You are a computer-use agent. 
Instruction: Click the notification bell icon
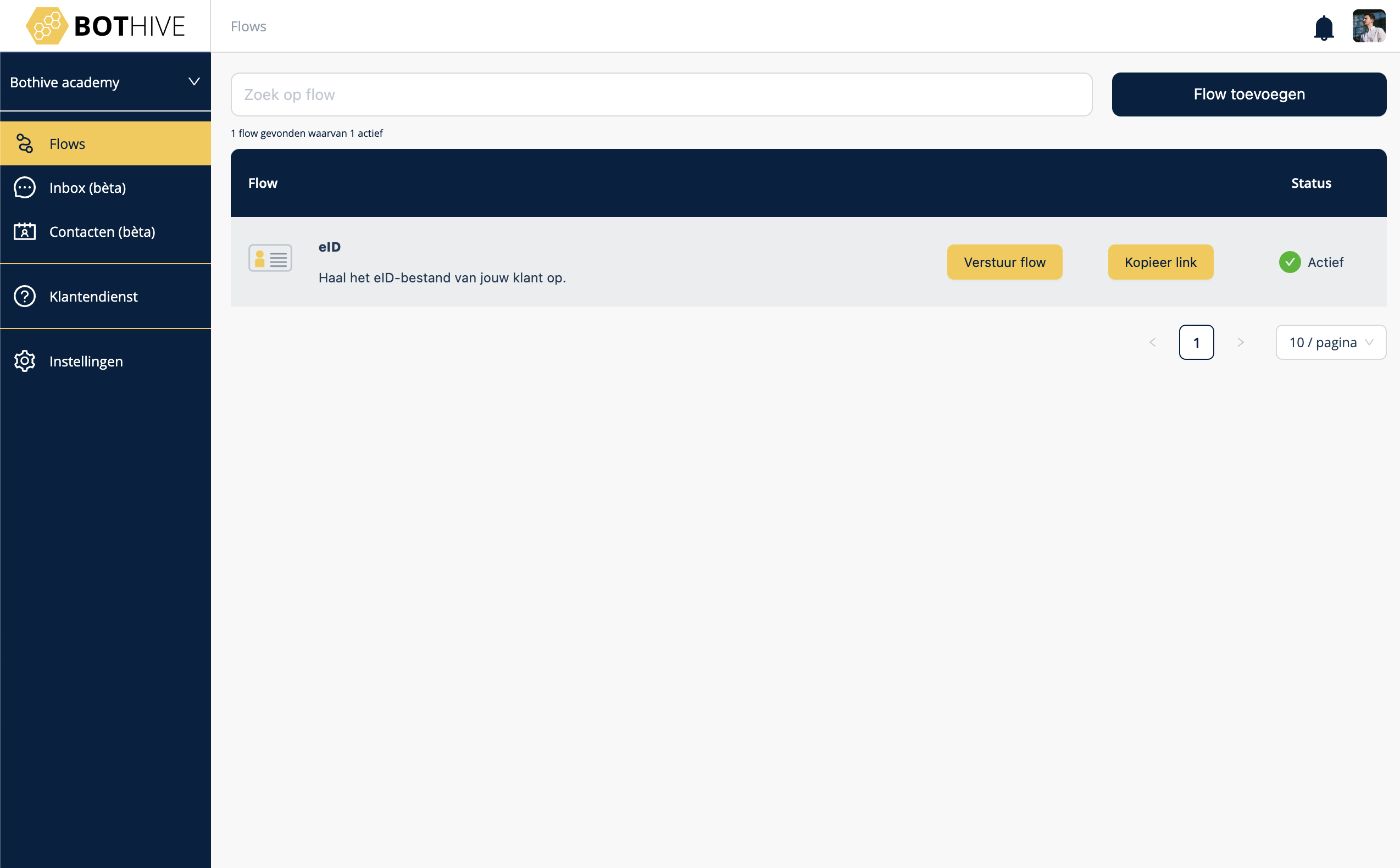point(1324,27)
